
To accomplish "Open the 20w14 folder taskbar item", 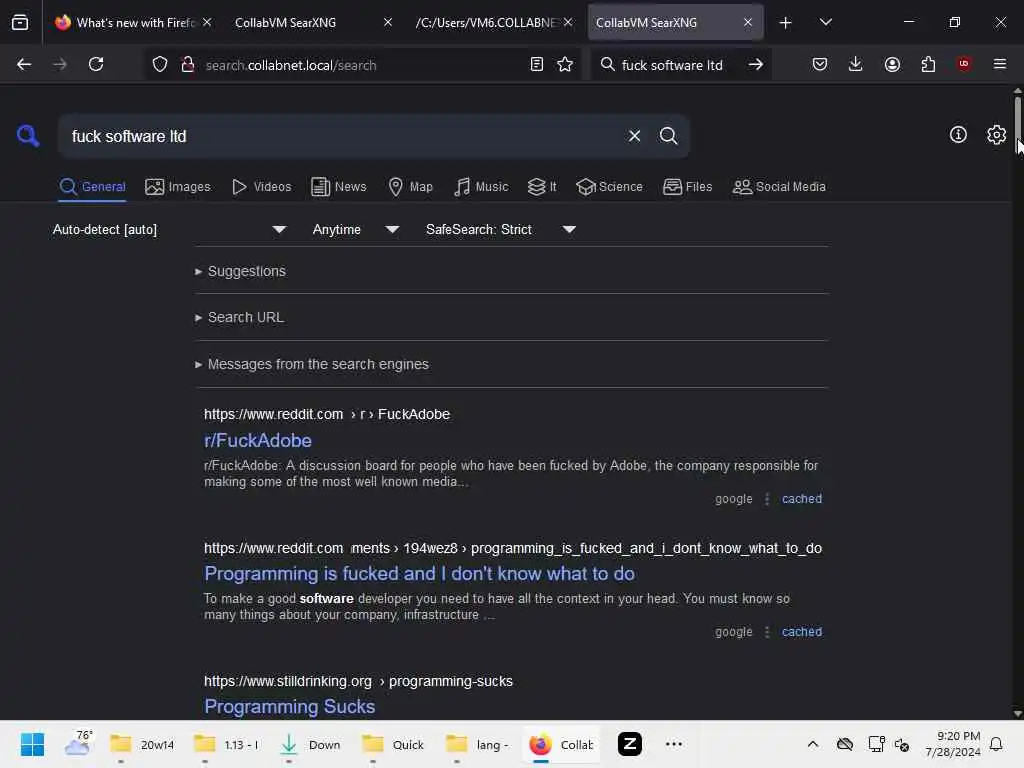I will tap(142, 744).
